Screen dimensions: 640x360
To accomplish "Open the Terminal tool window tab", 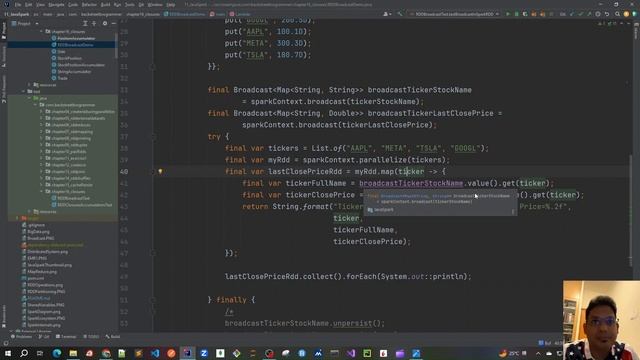I will coord(66,337).
